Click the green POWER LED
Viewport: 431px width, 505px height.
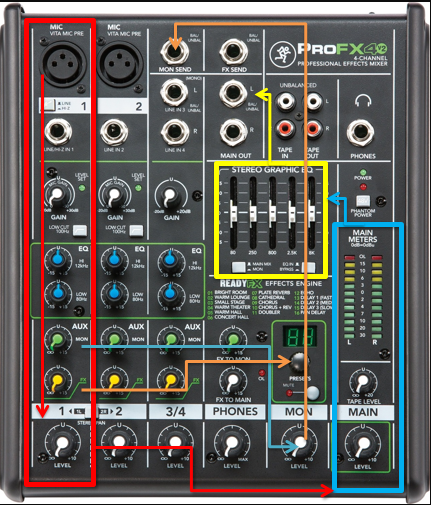click(363, 172)
